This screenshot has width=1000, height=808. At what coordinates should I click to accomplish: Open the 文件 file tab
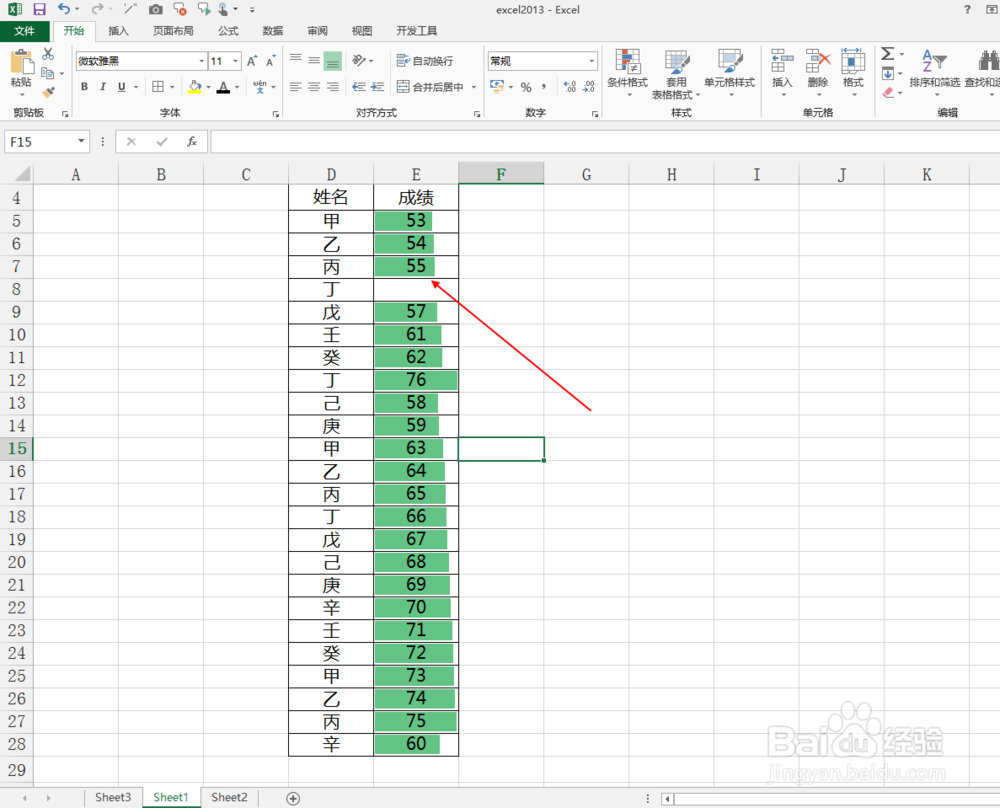pos(24,31)
